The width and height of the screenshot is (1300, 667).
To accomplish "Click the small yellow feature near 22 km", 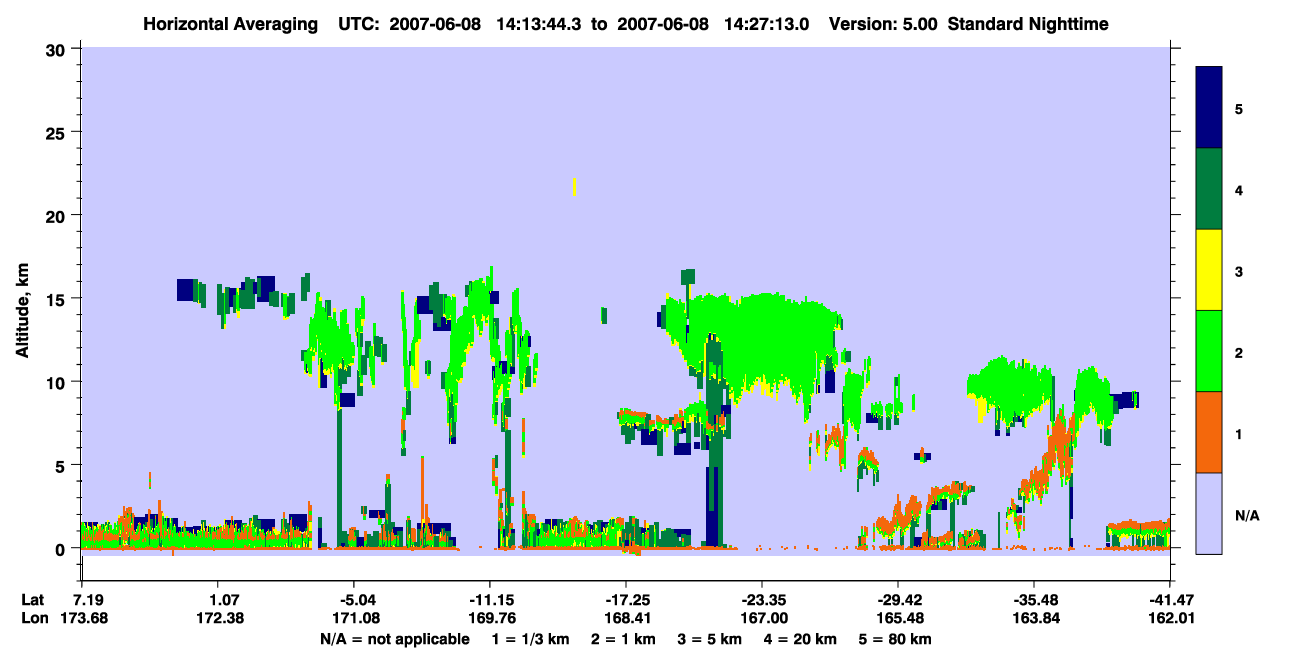I will pyautogui.click(x=574, y=186).
